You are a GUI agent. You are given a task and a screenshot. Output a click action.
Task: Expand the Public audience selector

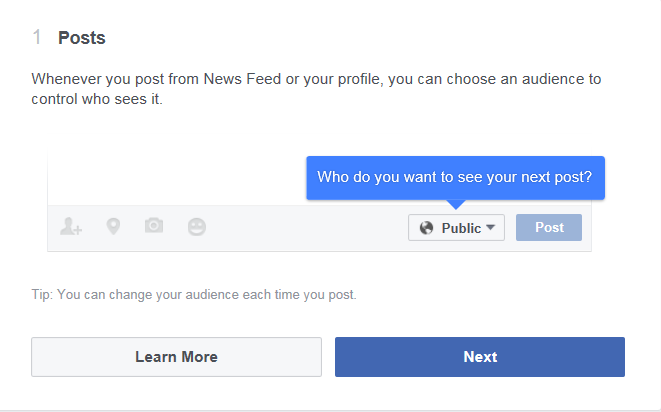click(x=456, y=228)
